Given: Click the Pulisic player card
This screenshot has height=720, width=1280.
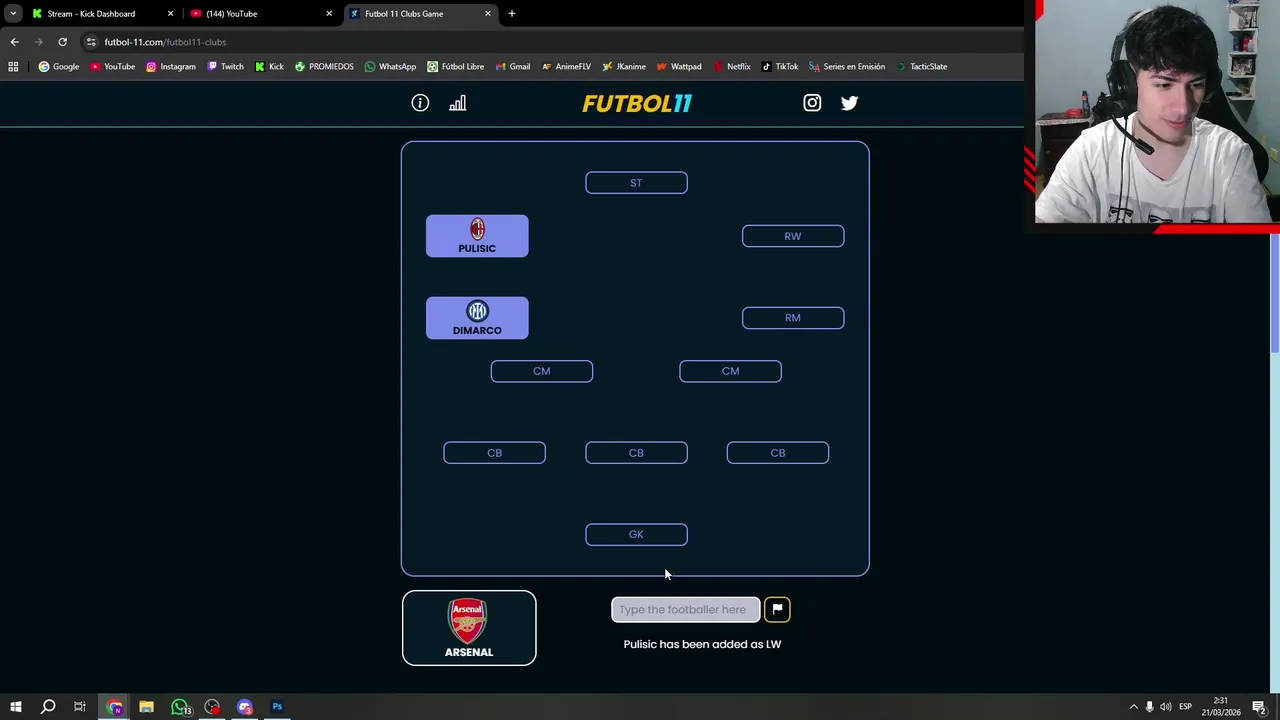Looking at the screenshot, I should click(477, 236).
